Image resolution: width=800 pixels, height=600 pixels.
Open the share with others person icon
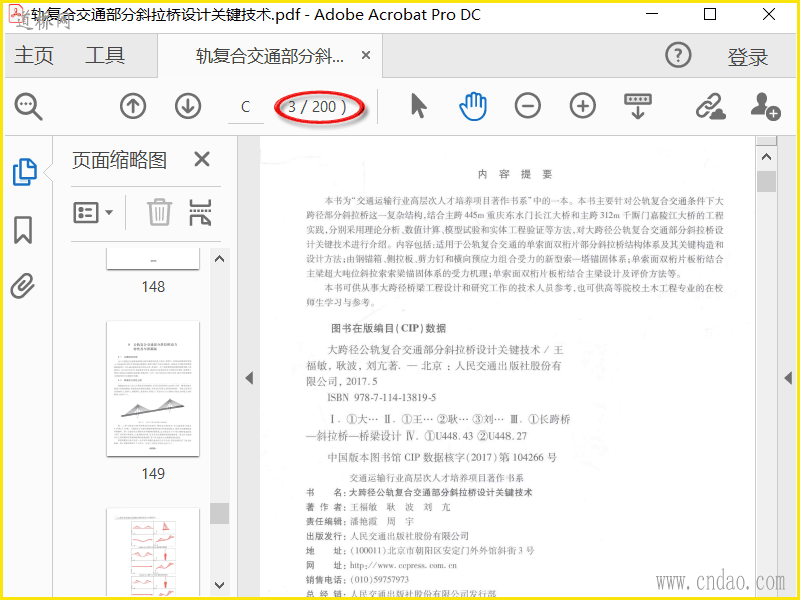click(x=765, y=106)
